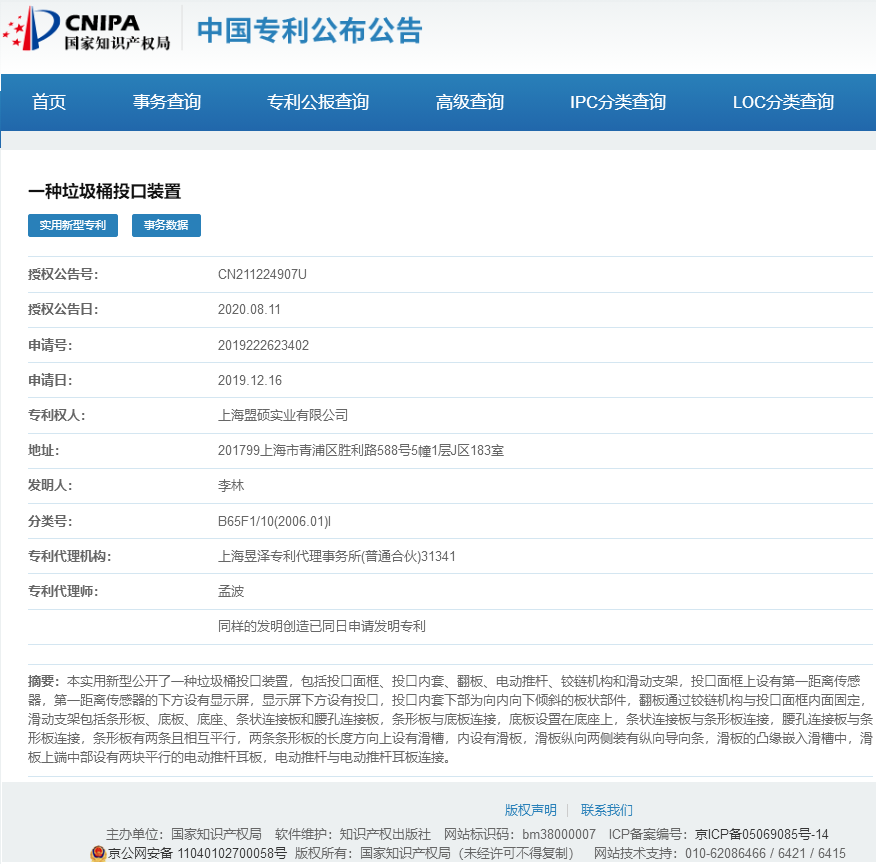The height and width of the screenshot is (866, 876).
Task: Open IPC分类查询 navigation item
Action: pos(618,102)
